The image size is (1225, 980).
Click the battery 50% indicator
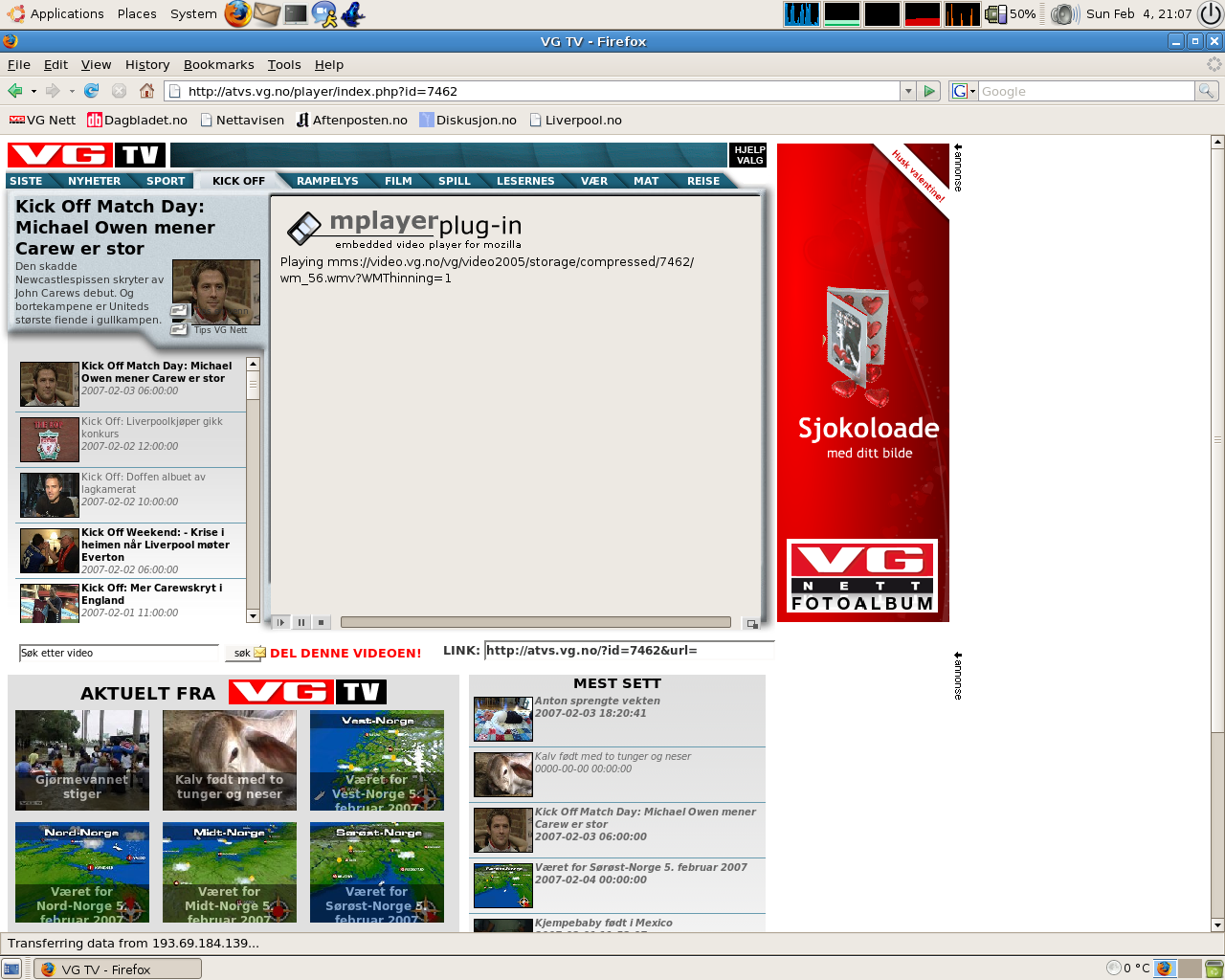pyautogui.click(x=1011, y=13)
